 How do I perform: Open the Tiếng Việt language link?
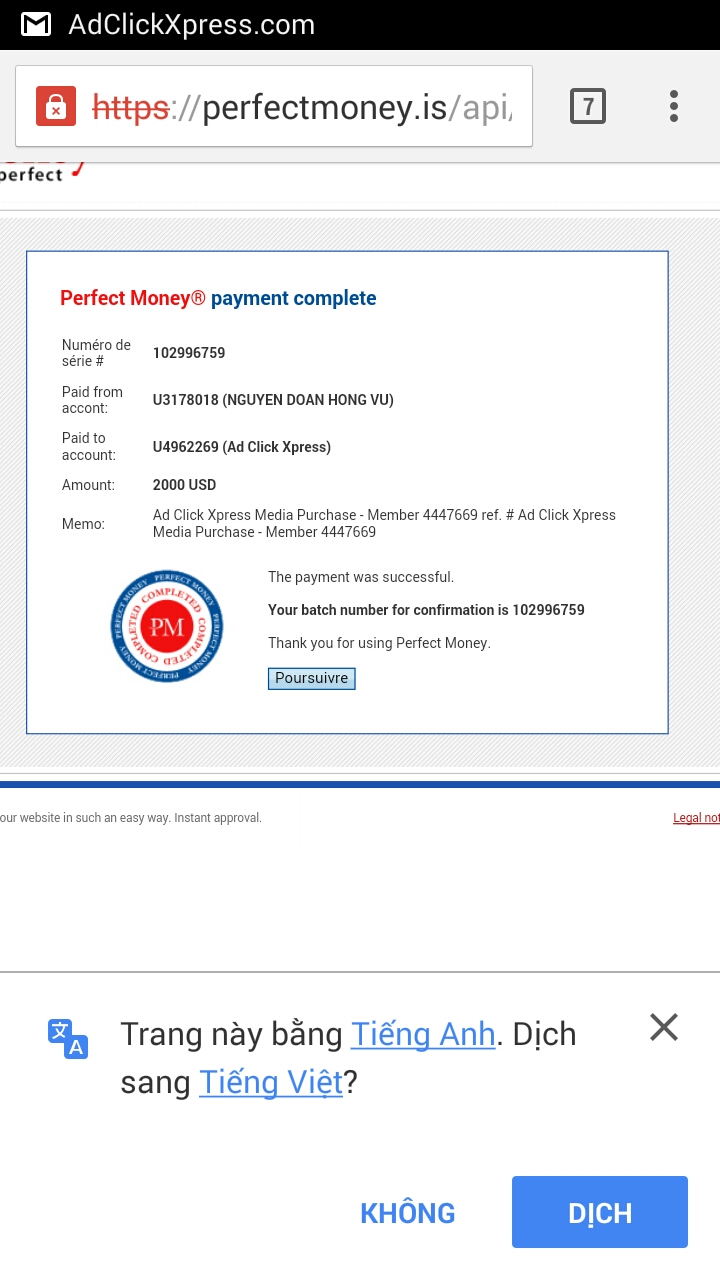[x=271, y=1082]
